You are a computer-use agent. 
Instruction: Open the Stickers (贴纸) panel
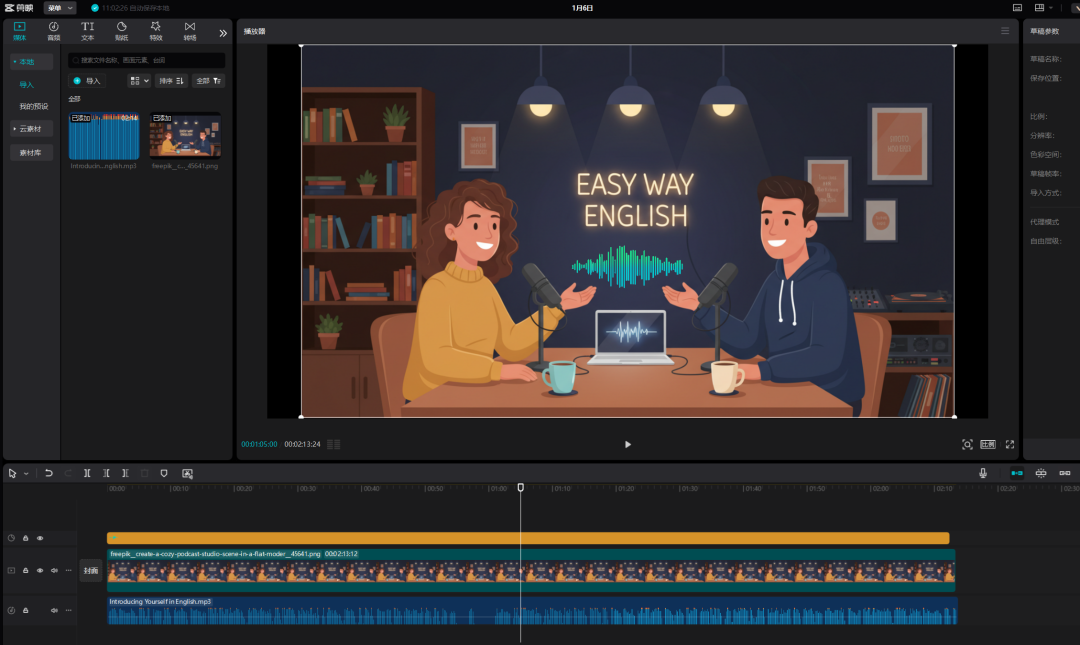(x=121, y=30)
